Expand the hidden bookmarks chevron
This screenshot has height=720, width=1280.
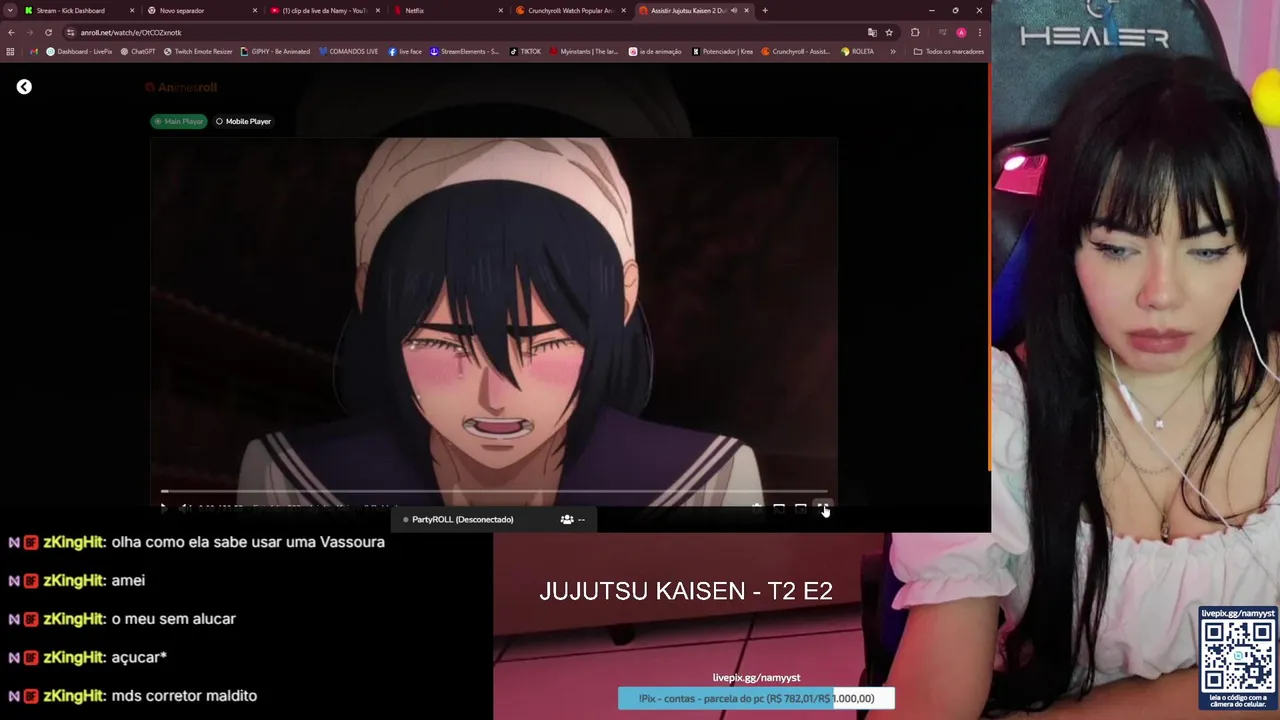(893, 51)
